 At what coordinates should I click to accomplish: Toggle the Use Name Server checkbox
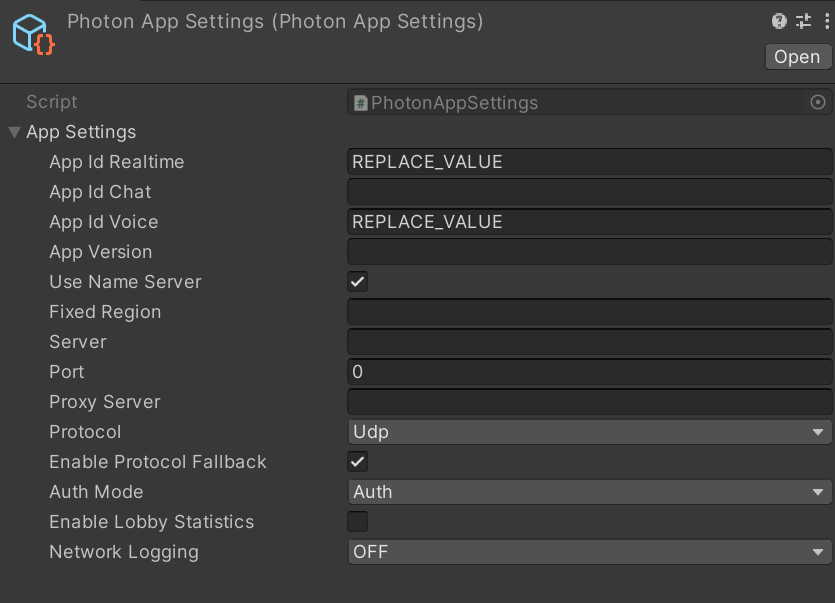[x=357, y=282]
